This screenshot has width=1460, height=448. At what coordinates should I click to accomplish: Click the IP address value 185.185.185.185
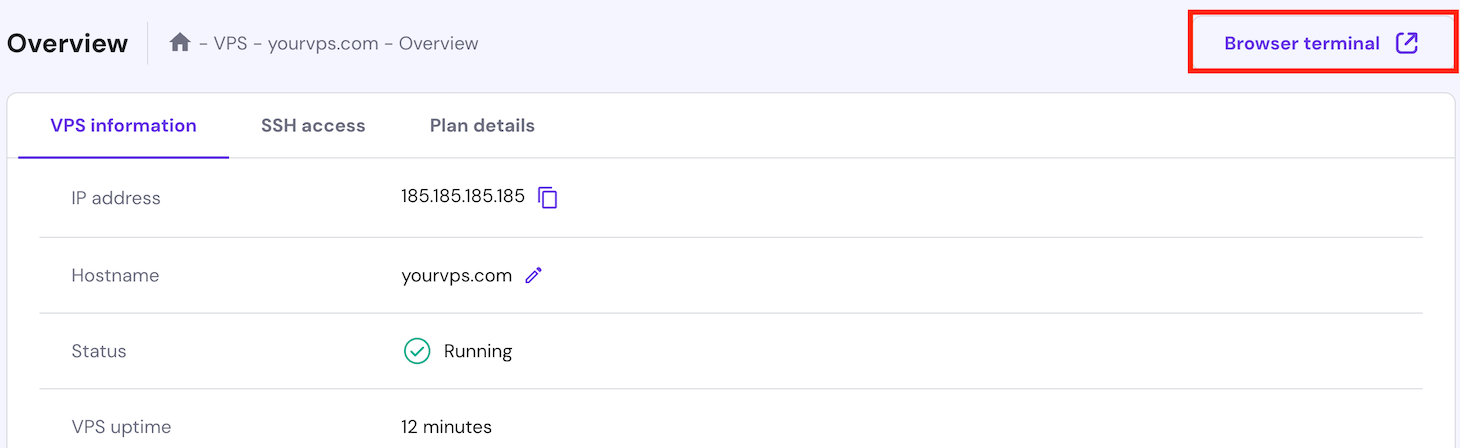pos(462,197)
